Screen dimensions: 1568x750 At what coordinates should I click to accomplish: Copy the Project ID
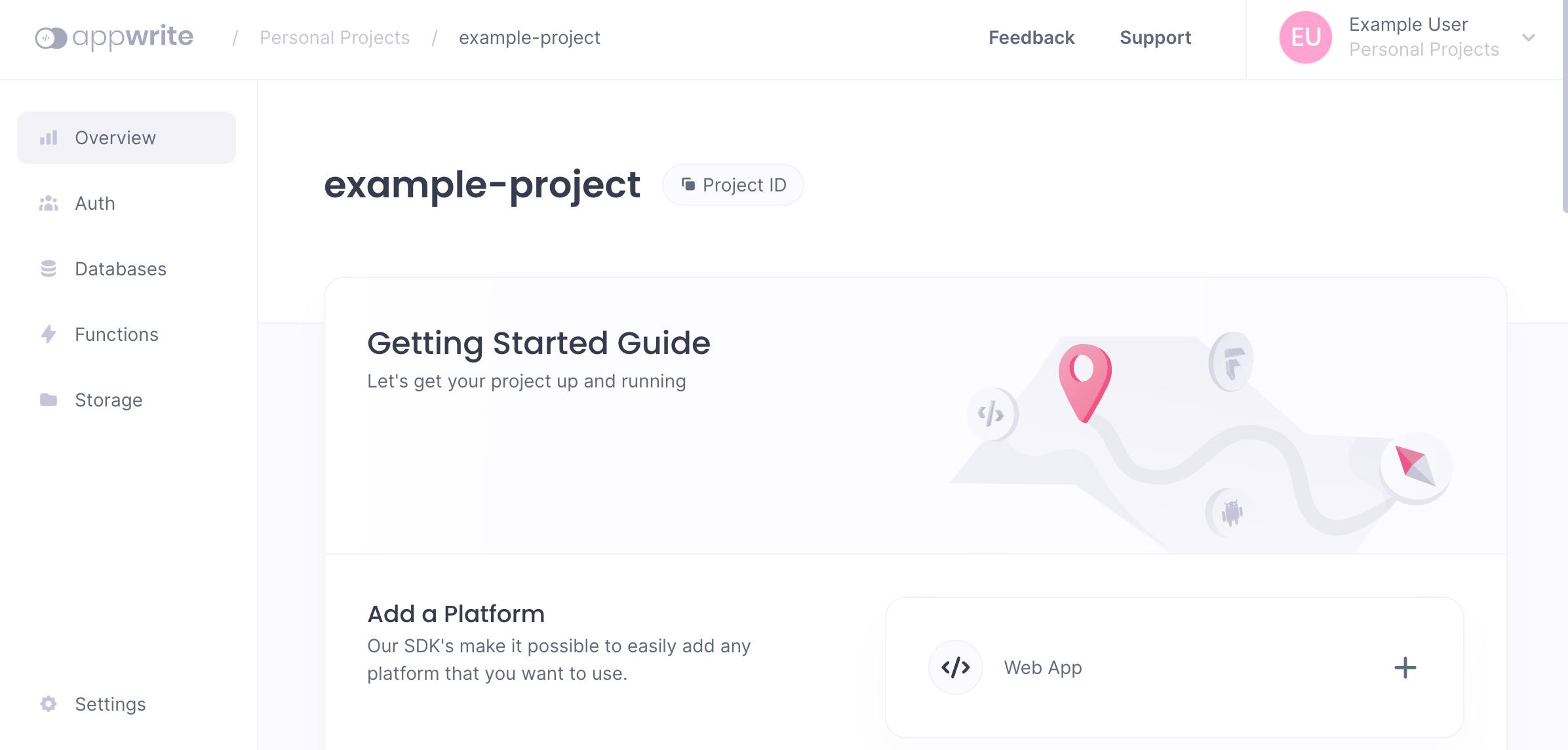[x=733, y=185]
